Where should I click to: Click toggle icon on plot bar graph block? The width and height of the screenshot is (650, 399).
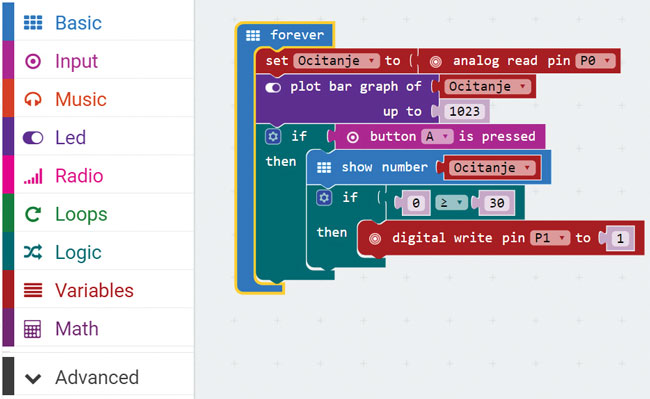tap(273, 87)
